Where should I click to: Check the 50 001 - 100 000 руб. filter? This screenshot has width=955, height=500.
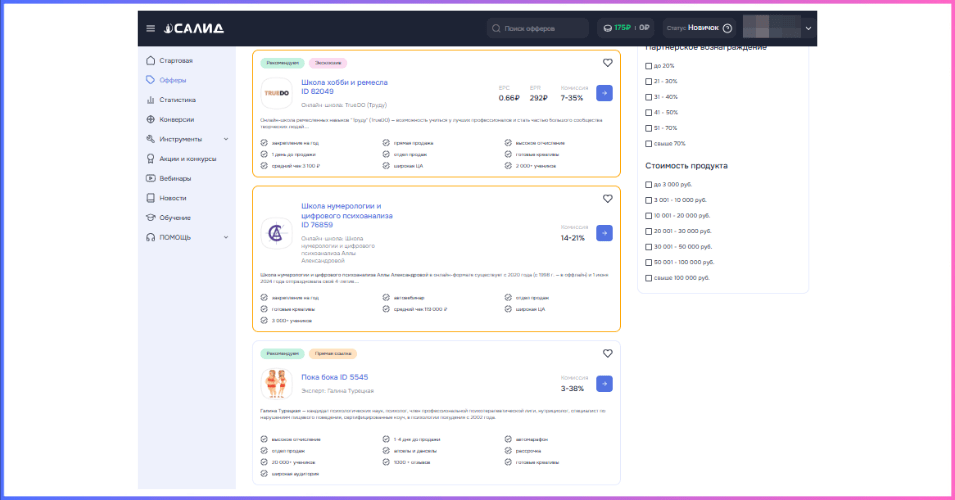coord(648,262)
